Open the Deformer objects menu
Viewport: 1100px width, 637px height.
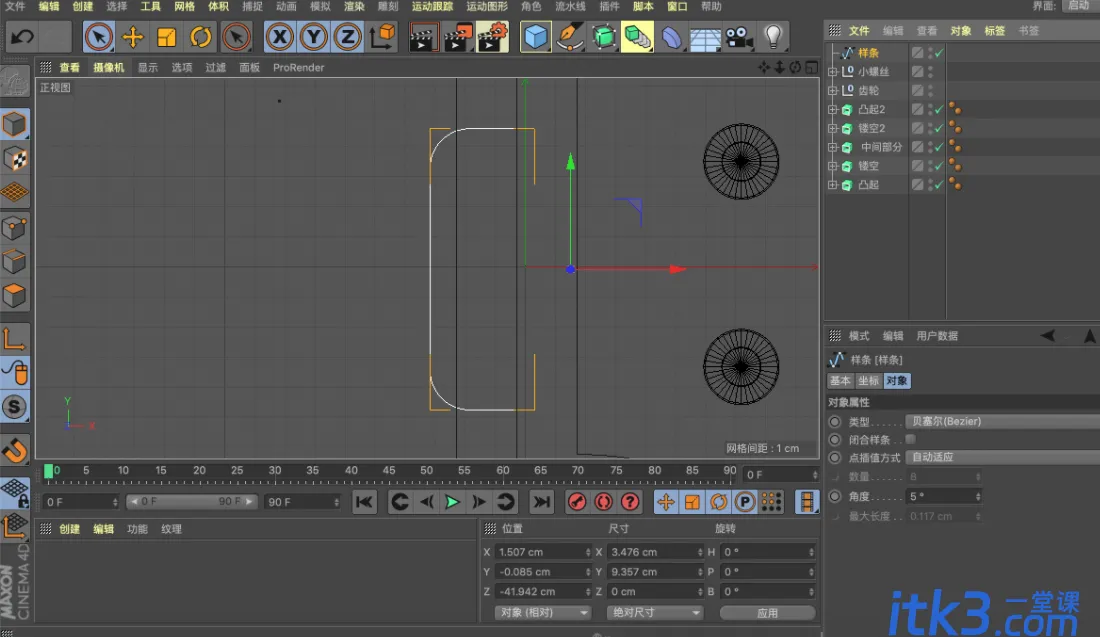[671, 36]
